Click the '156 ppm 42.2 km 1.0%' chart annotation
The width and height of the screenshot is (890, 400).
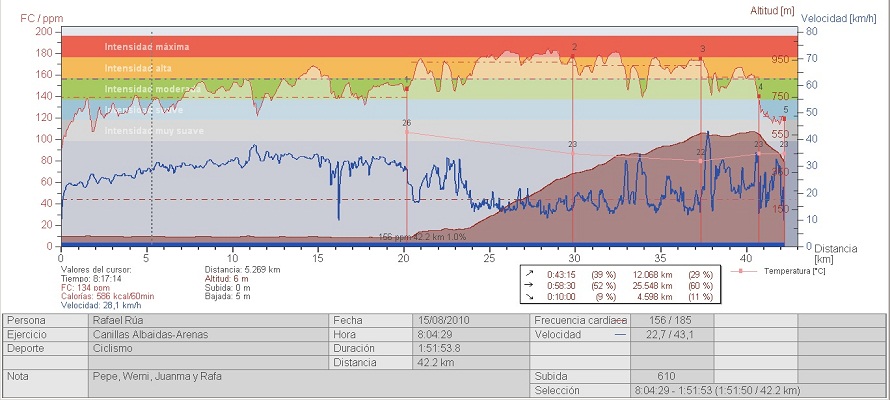tap(422, 237)
